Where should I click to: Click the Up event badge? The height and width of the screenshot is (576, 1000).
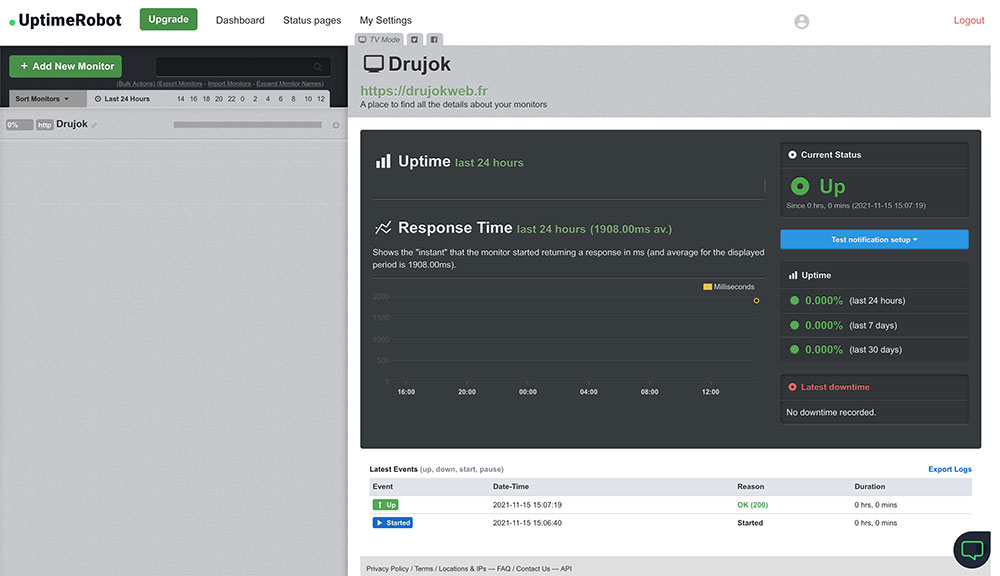[x=385, y=505]
